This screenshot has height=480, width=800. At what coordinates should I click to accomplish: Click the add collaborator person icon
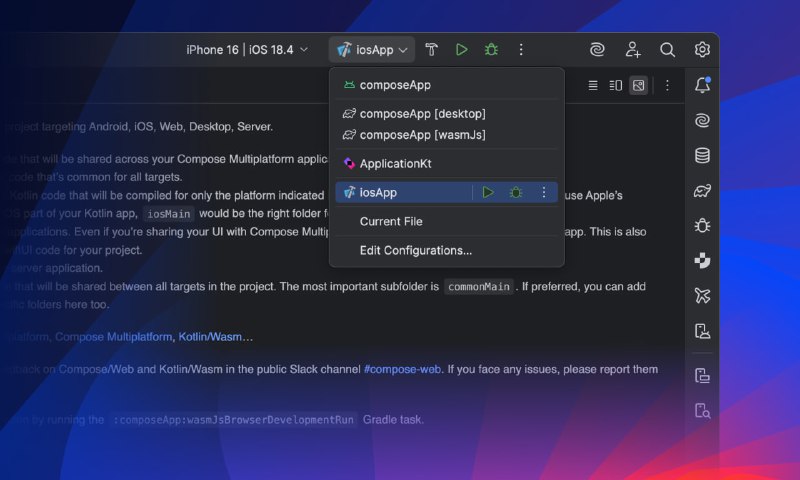pyautogui.click(x=633, y=49)
